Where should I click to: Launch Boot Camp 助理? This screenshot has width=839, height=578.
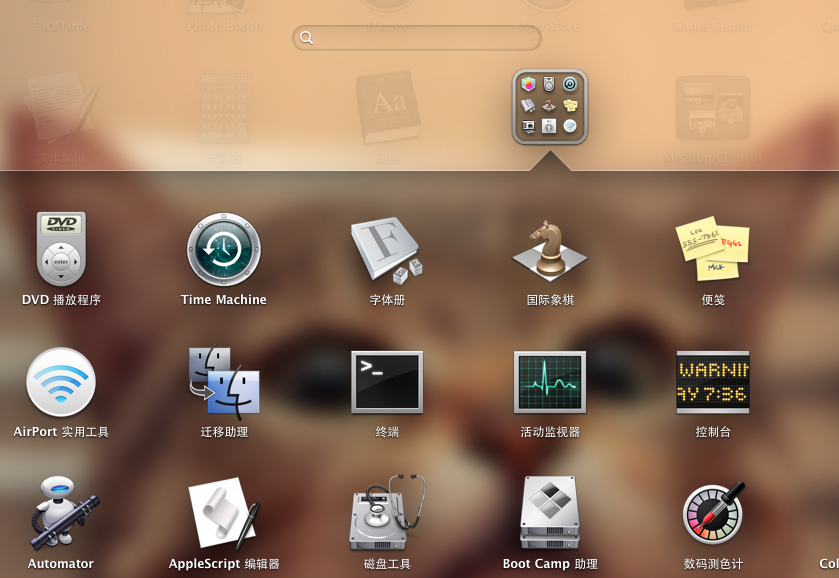click(x=550, y=513)
